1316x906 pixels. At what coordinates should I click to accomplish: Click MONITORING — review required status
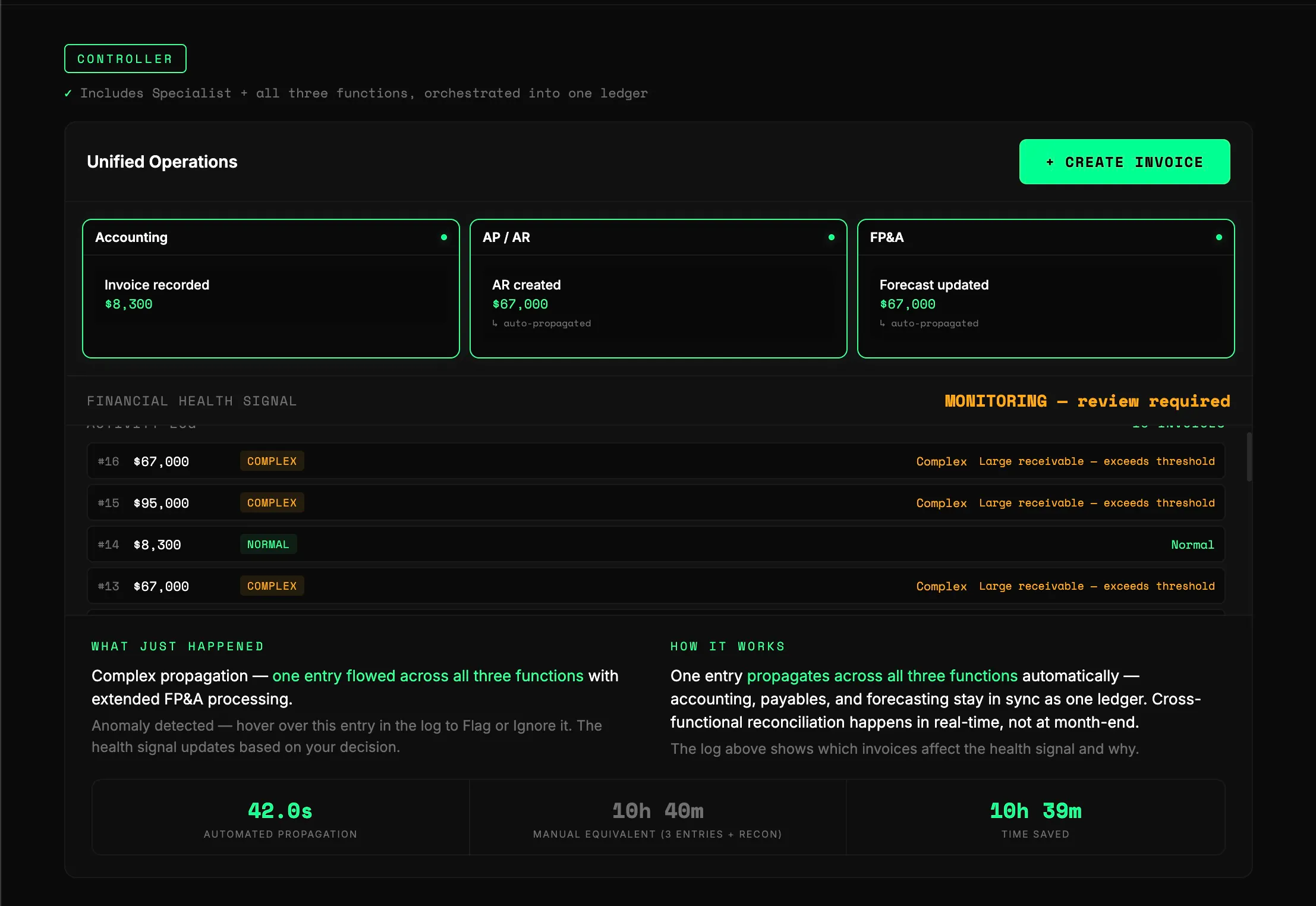[1087, 401]
